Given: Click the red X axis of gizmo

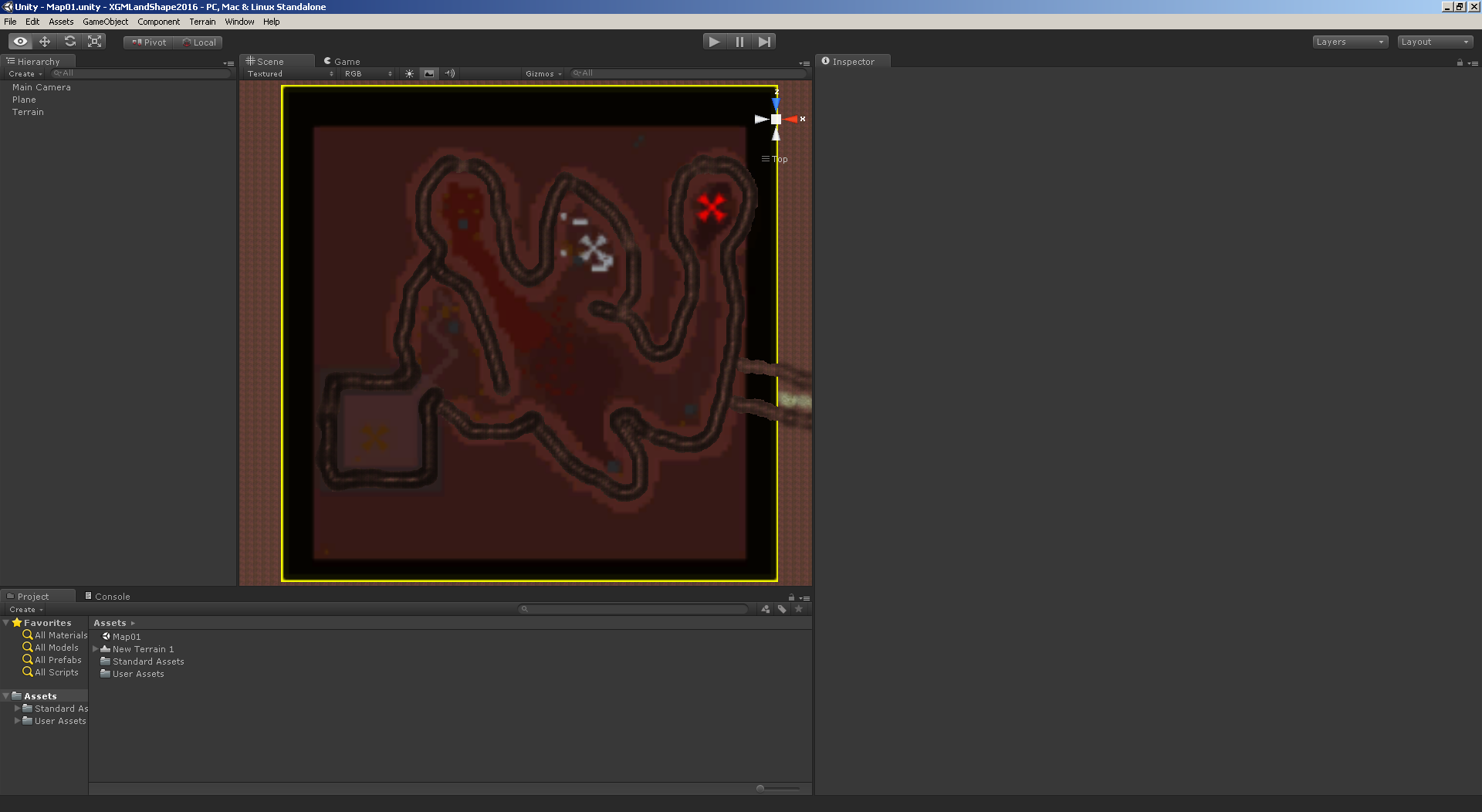Looking at the screenshot, I should click(x=793, y=119).
